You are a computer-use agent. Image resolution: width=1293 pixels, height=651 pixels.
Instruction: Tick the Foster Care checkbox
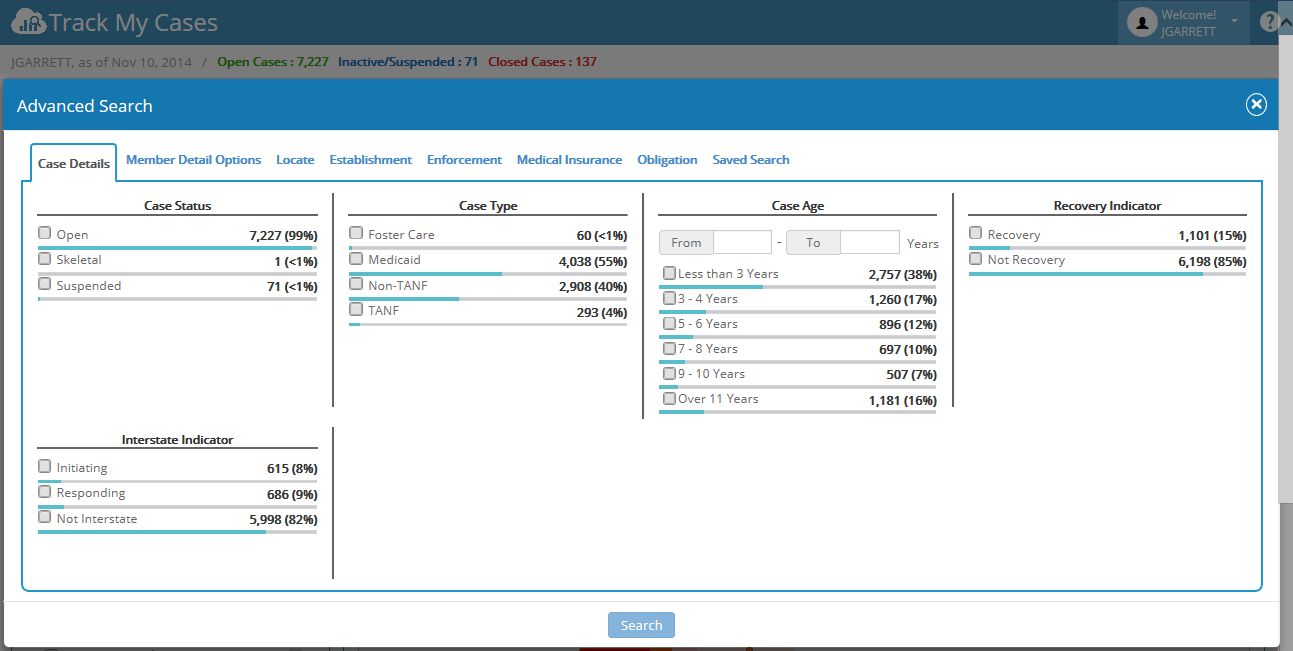click(356, 233)
